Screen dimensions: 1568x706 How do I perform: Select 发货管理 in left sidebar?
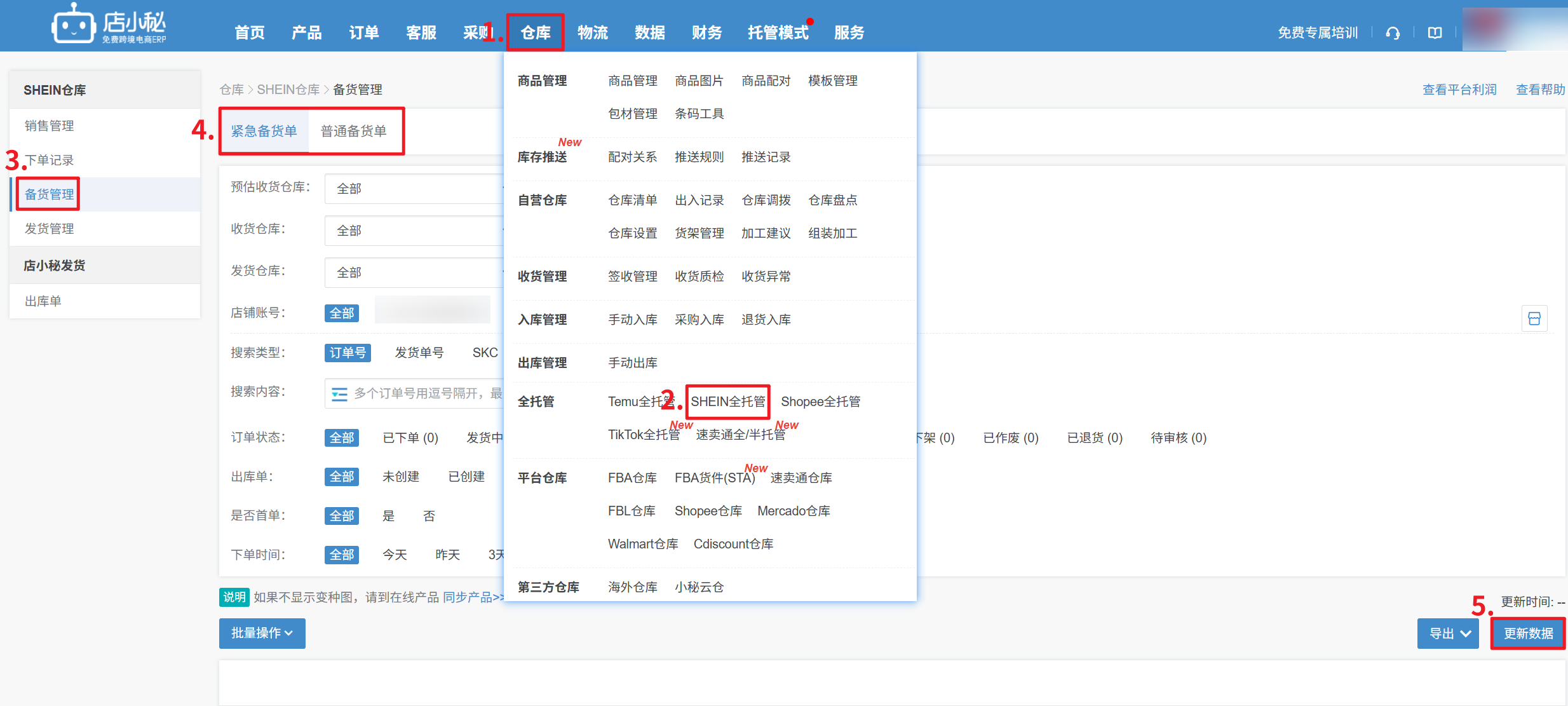pos(50,229)
